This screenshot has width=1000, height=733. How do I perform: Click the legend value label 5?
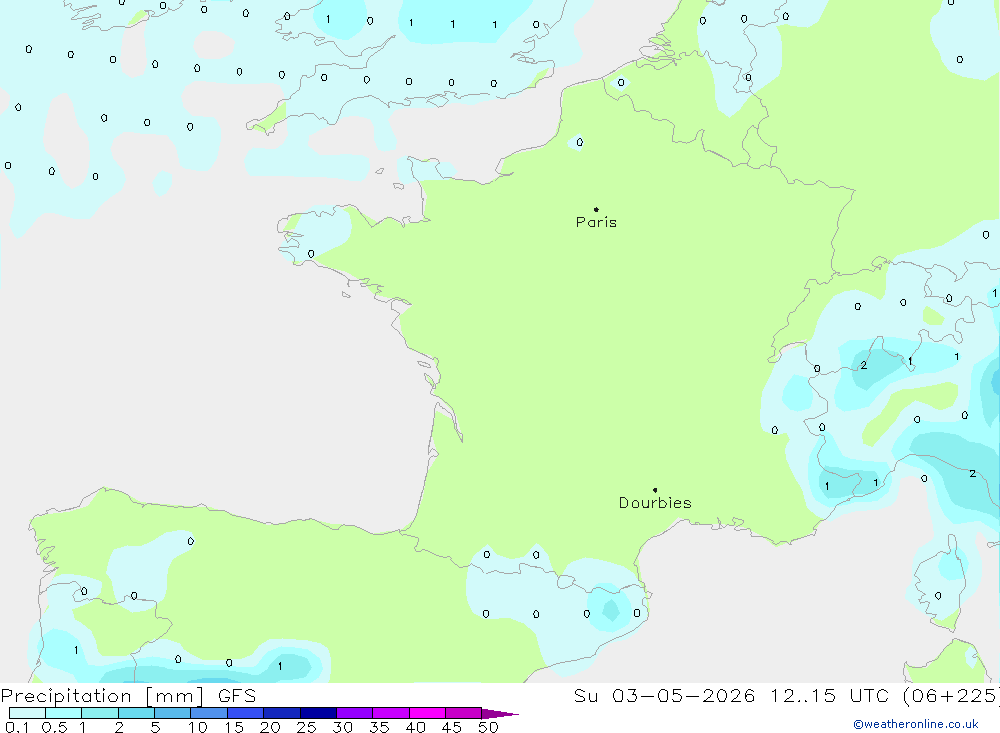tap(155, 727)
